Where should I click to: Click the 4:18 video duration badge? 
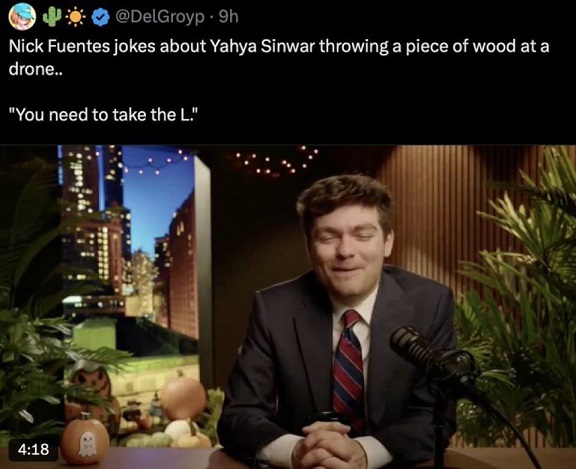[33, 449]
